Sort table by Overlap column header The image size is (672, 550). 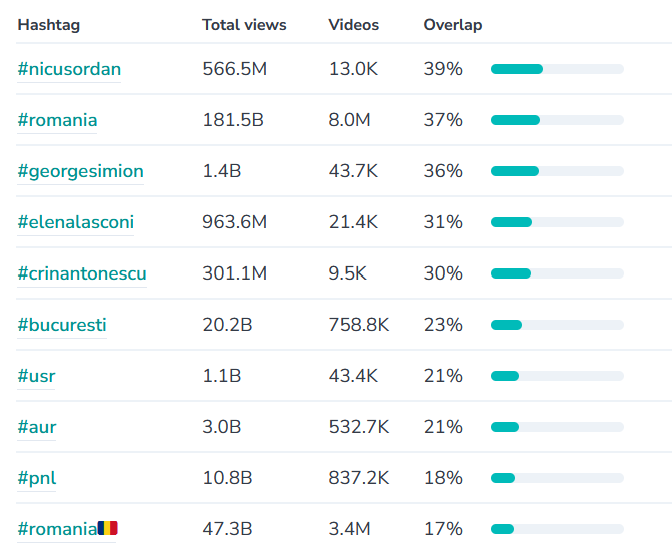point(452,25)
